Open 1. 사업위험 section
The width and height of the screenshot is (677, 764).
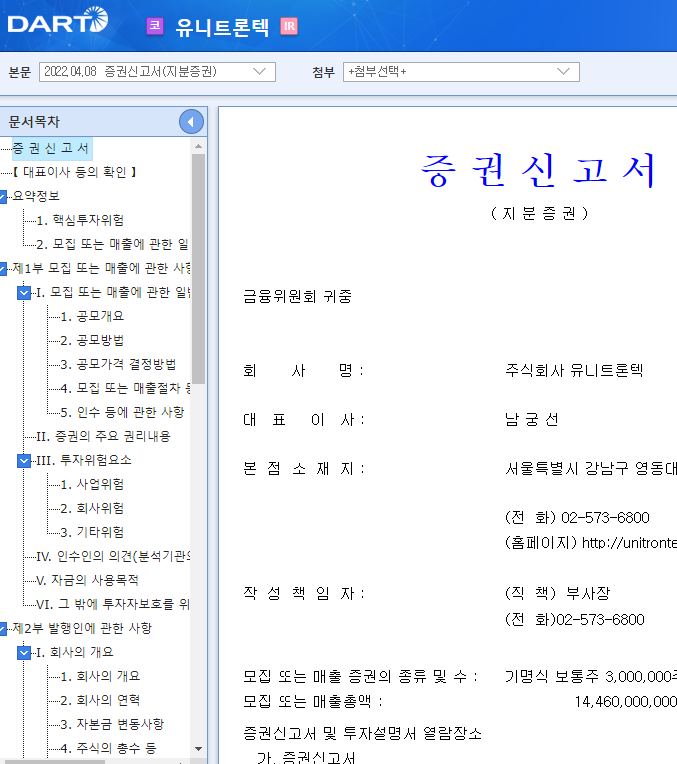(x=92, y=484)
